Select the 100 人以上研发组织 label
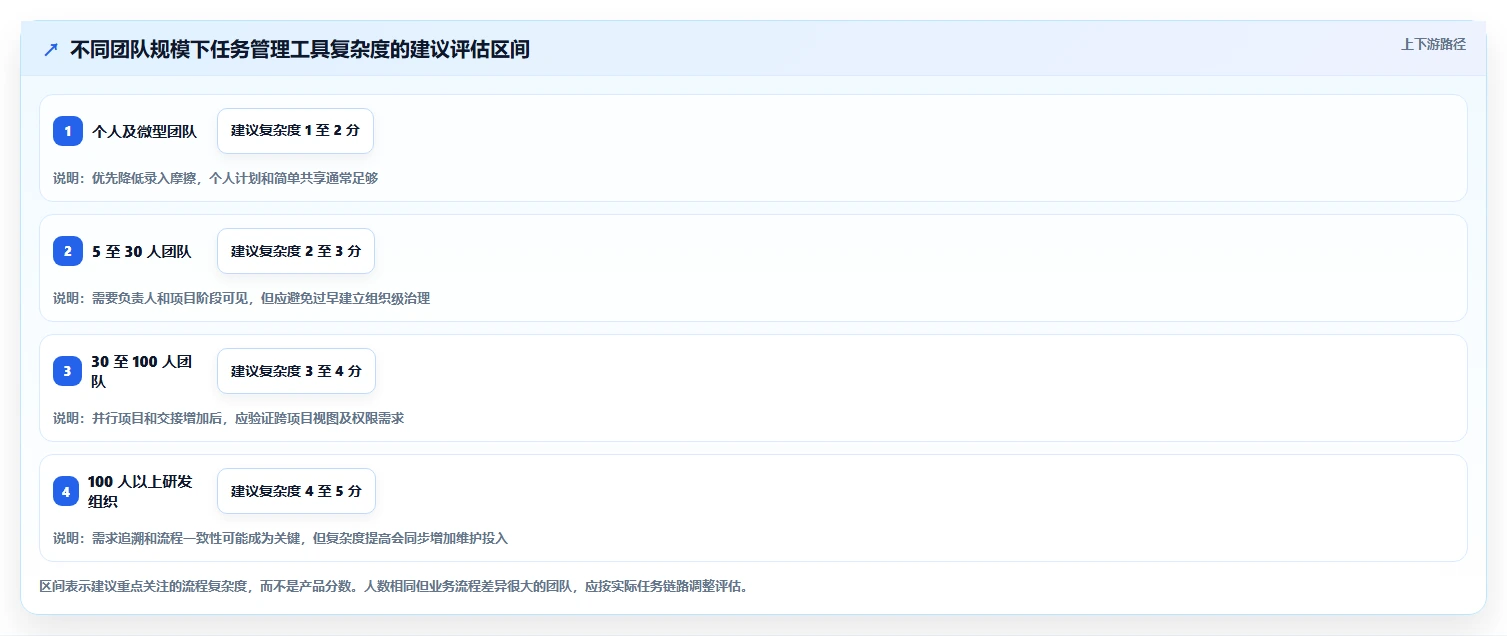The height and width of the screenshot is (636, 1507). (140, 491)
